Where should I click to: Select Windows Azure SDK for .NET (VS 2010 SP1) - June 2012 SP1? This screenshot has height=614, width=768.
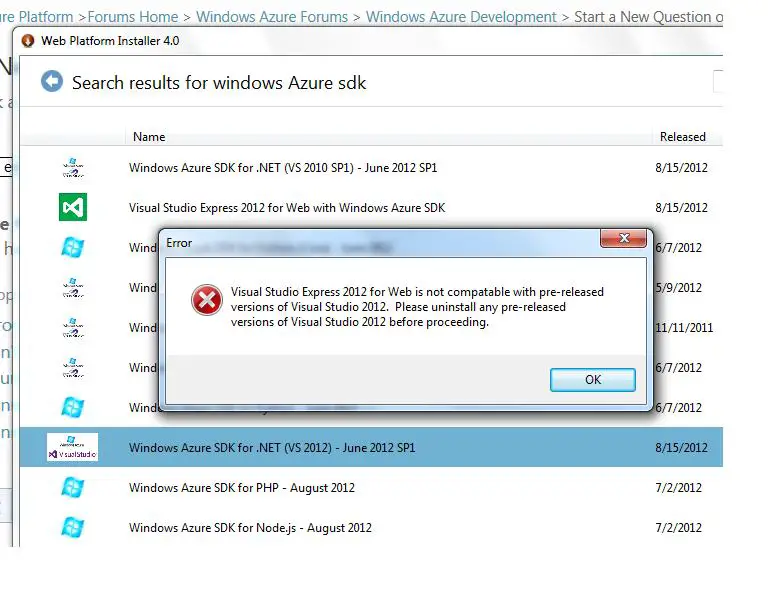(283, 167)
